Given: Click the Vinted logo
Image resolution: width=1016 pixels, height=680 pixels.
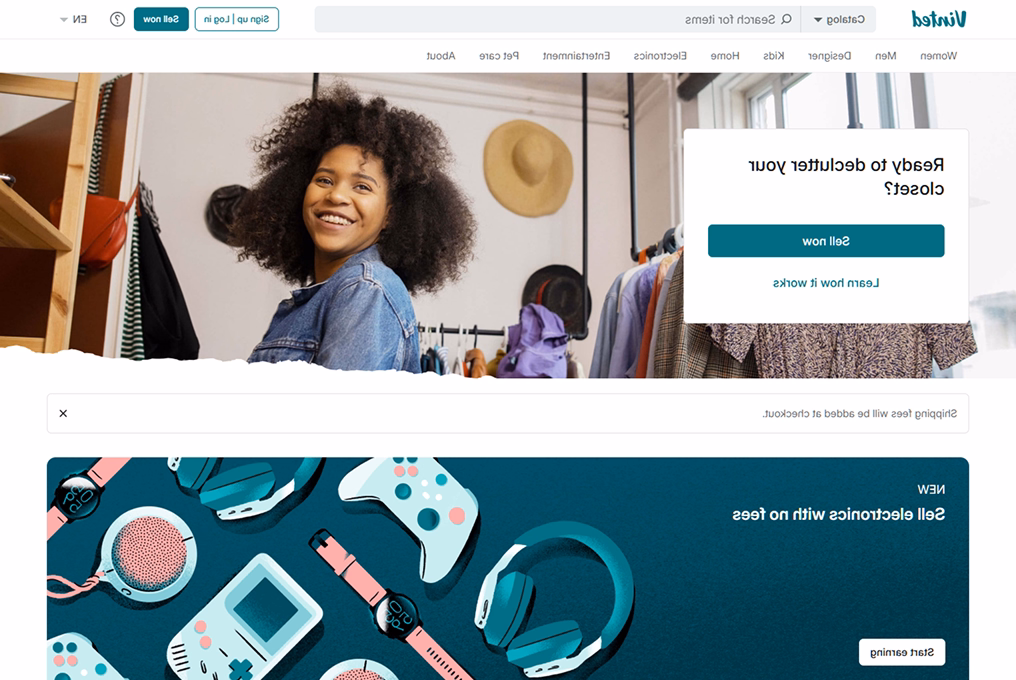Looking at the screenshot, I should [938, 19].
